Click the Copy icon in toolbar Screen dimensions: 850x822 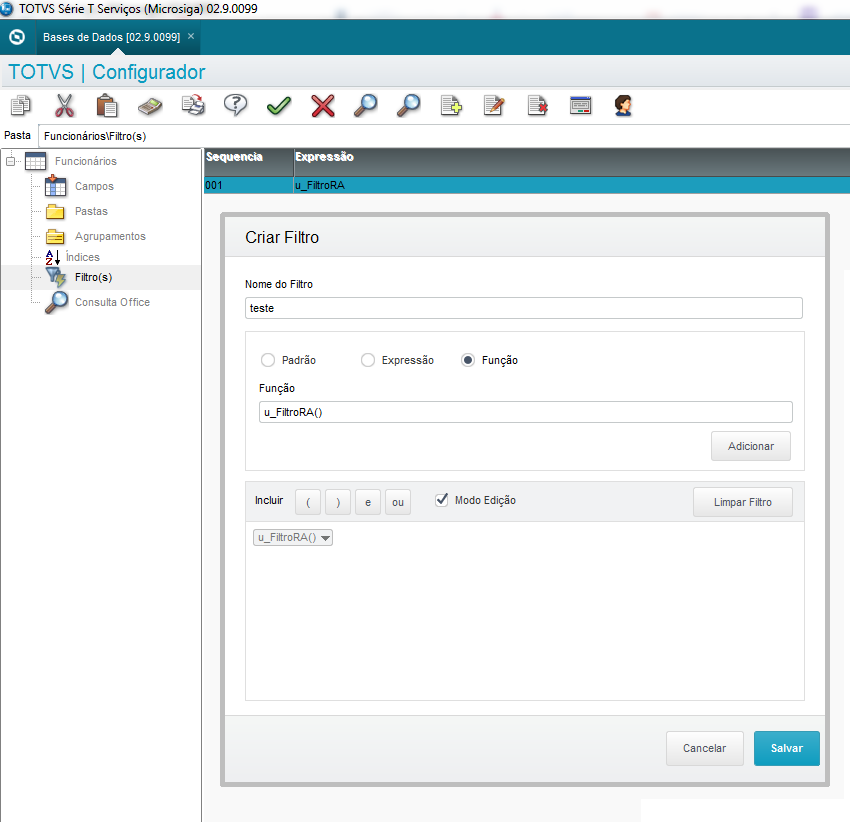coord(21,106)
